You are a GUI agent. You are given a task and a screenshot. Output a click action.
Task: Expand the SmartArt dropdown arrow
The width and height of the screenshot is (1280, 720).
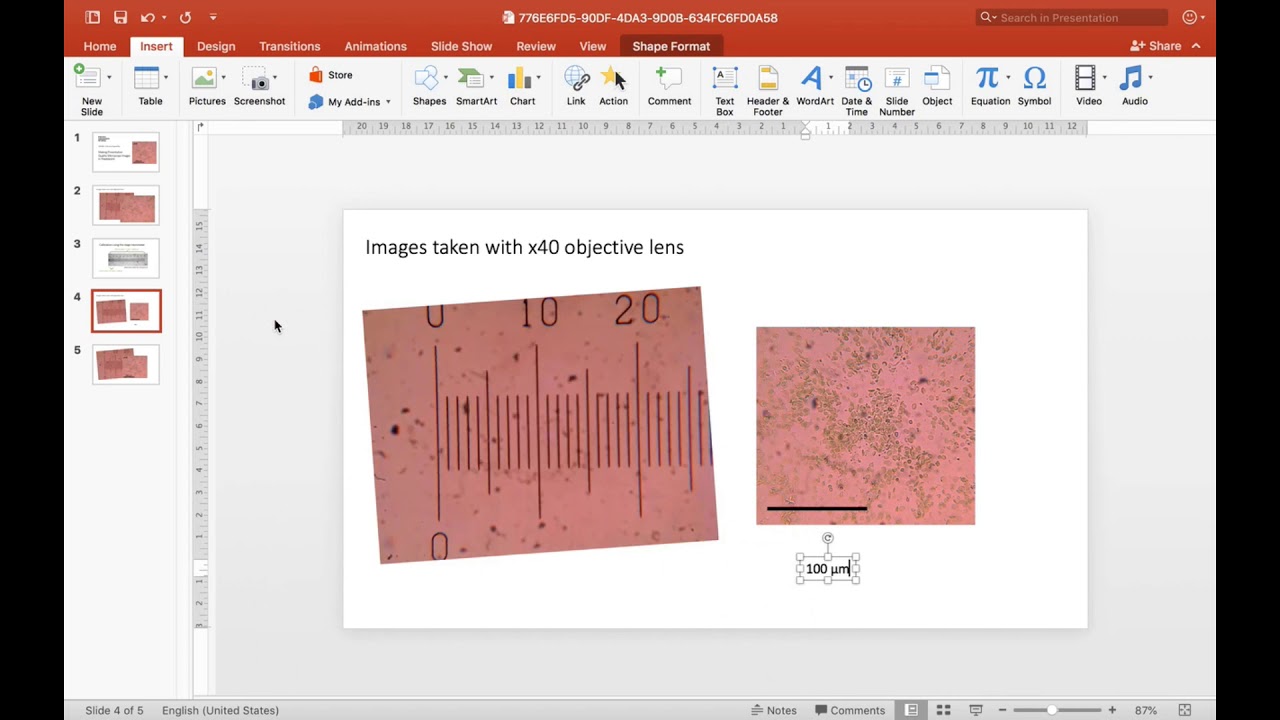coord(490,77)
